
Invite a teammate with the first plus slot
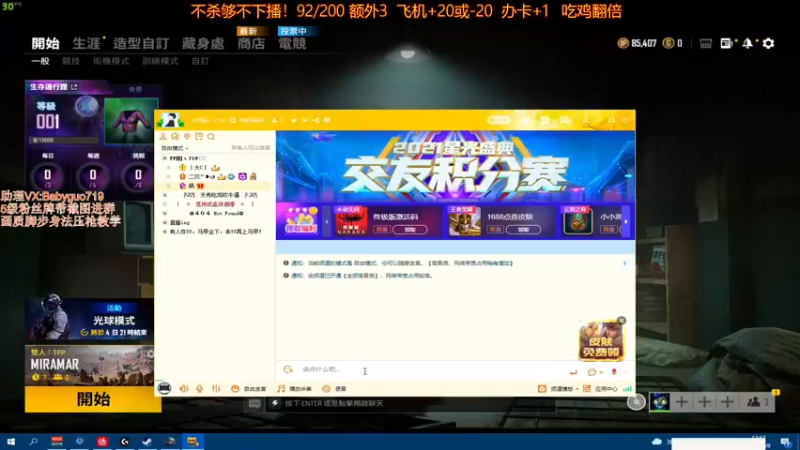(681, 402)
